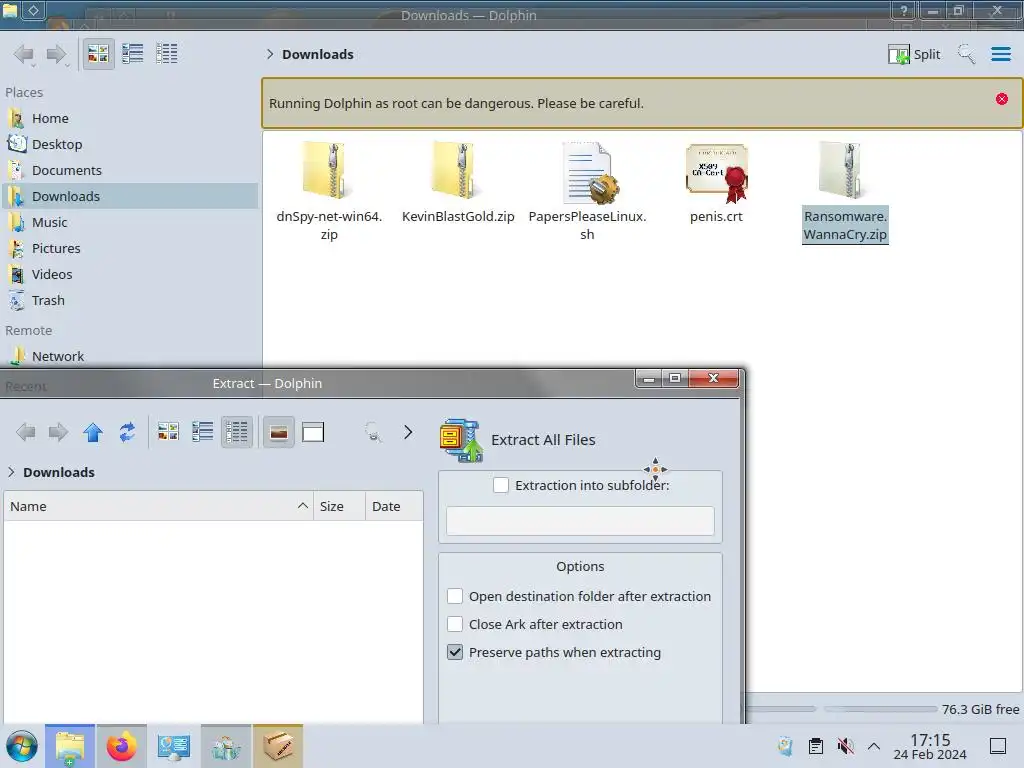Open the clock and calendar showing 17:15
Viewport: 1024px width, 768px height.
click(930, 746)
